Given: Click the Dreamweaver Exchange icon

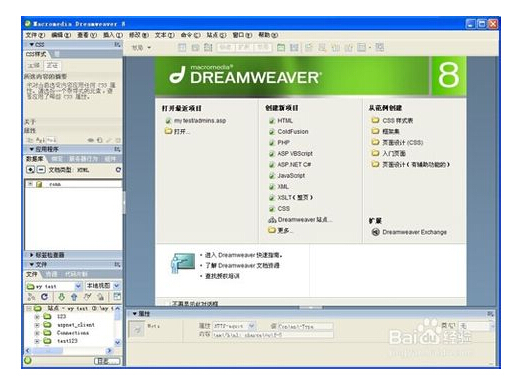Looking at the screenshot, I should pyautogui.click(x=376, y=232).
